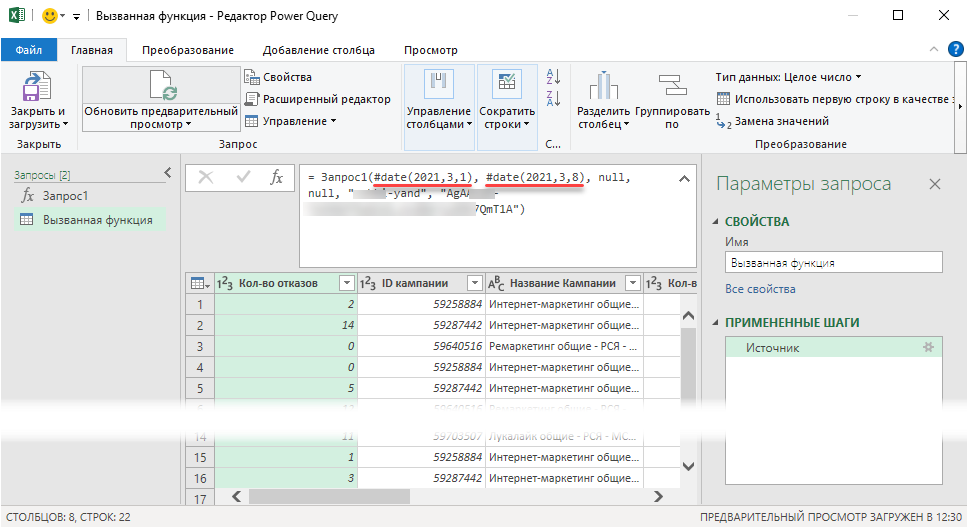Viewport: 968px width, 528px height.
Task: Click Замена значений button
Action: pos(773,121)
